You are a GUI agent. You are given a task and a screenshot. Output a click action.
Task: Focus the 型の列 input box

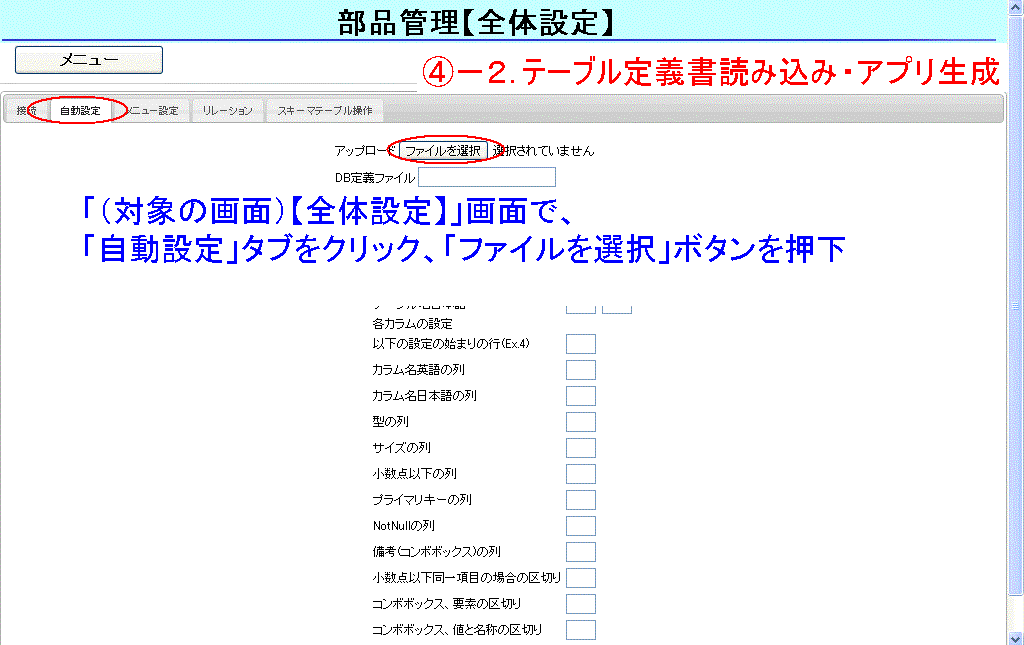(x=580, y=423)
